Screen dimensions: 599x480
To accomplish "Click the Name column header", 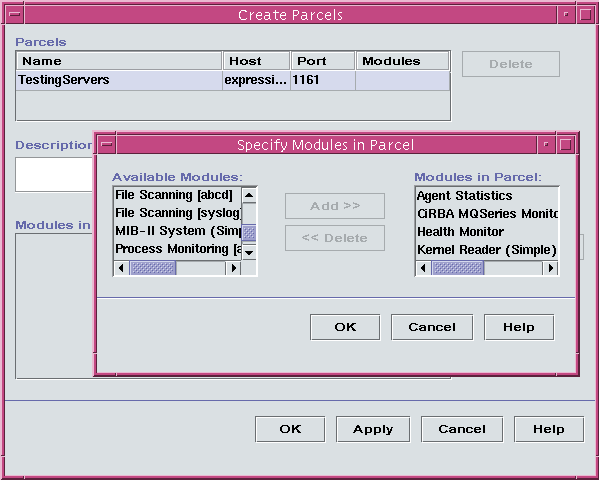I will [119, 61].
